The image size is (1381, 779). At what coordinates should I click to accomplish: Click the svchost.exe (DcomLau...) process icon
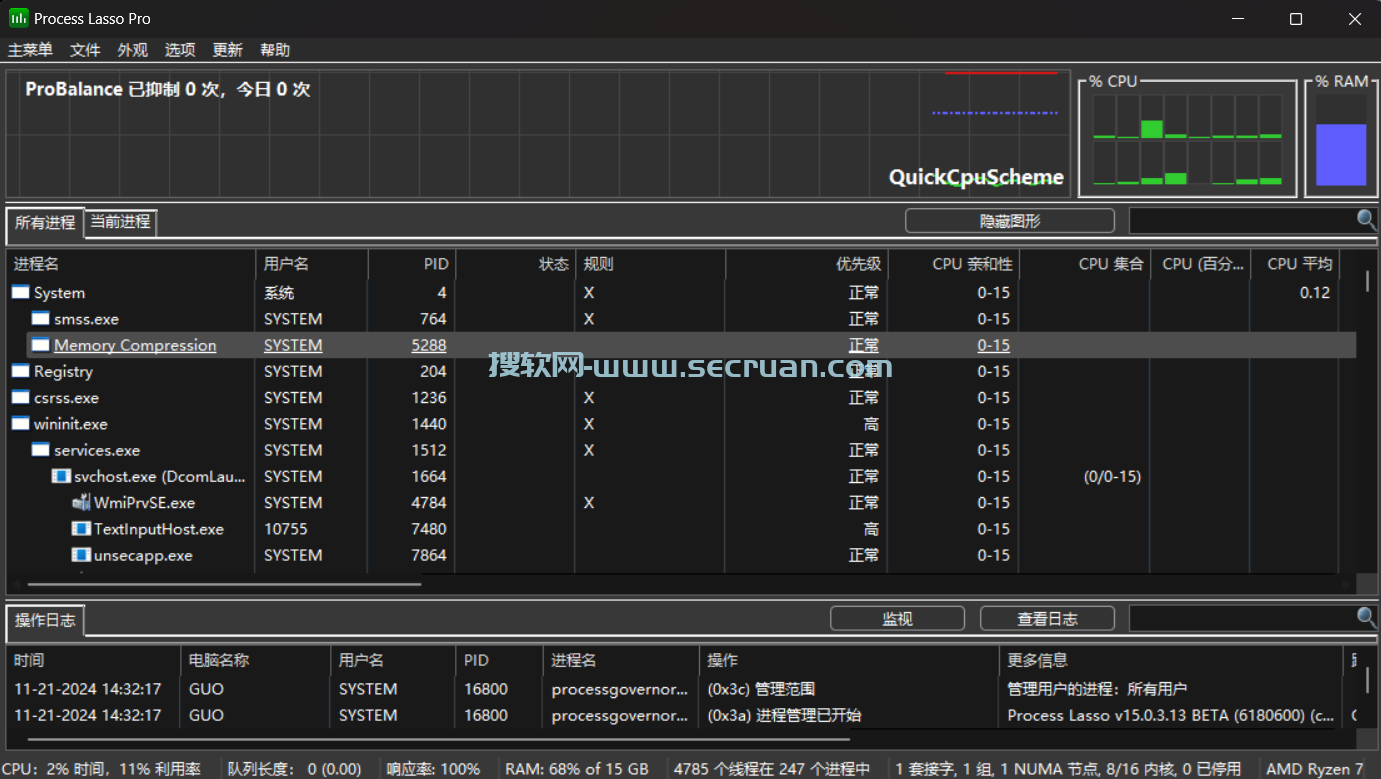60,476
